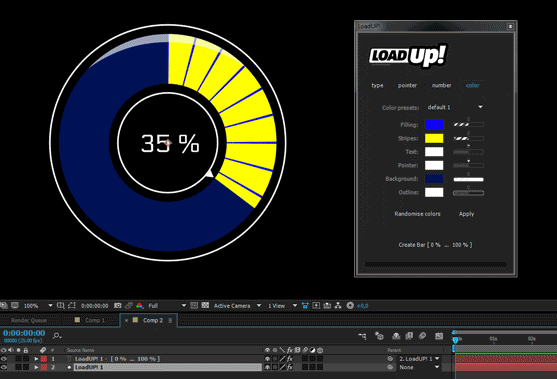The height and width of the screenshot is (379, 557).
Task: Hide layer 1 with its eye icon
Action: (4, 359)
